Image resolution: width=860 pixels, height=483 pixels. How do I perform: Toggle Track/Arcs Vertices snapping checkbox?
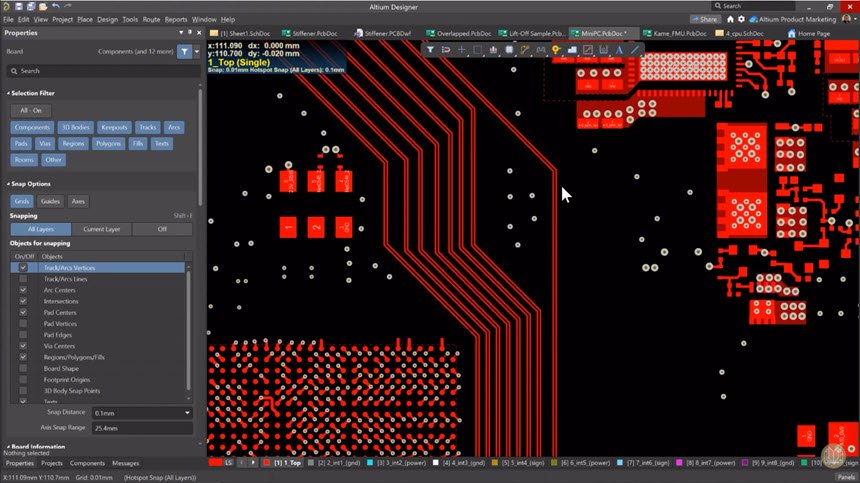[23, 268]
